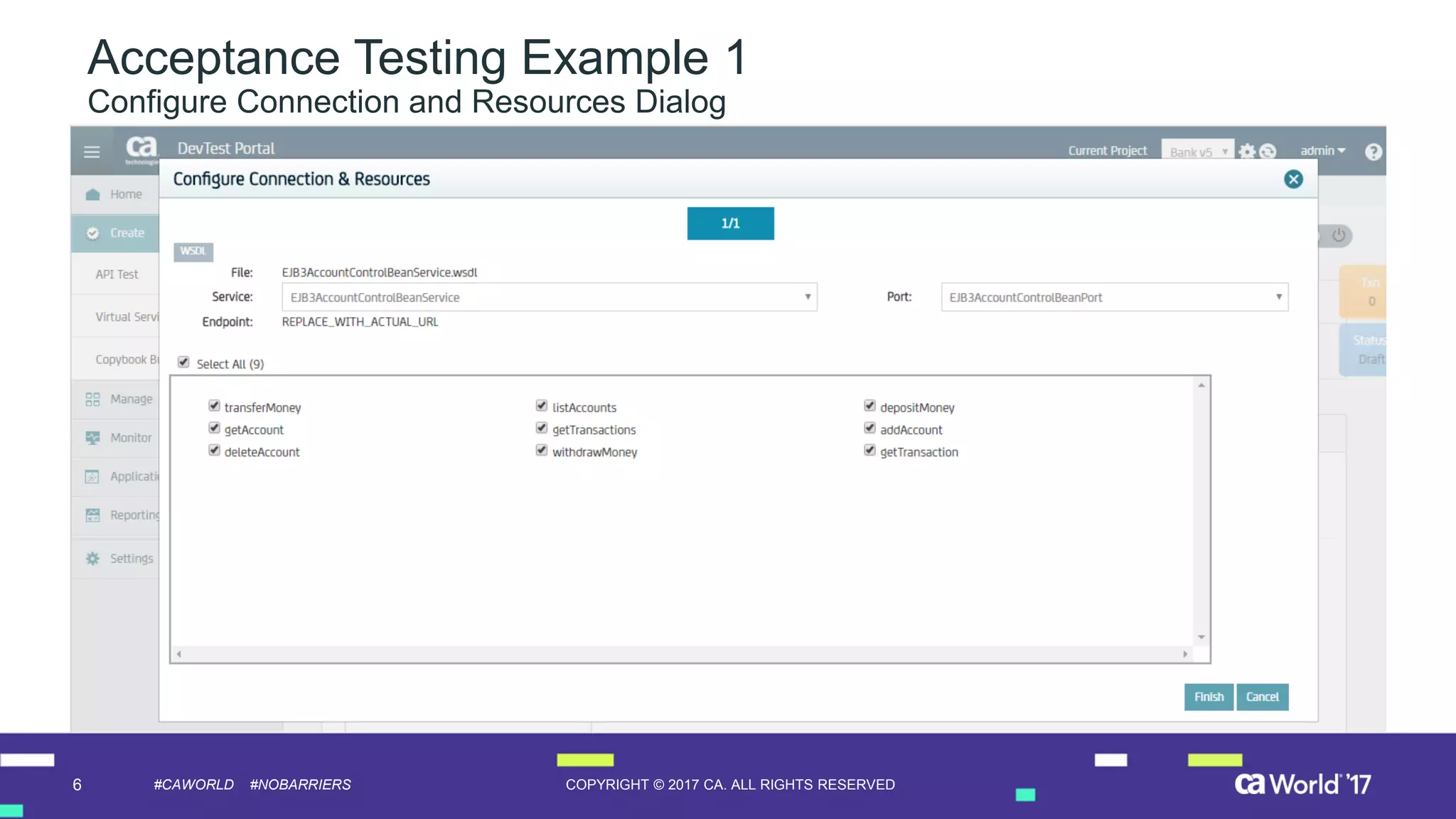Screen dimensions: 1456x819
Task: Select the Create menu item
Action: pyautogui.click(x=115, y=233)
